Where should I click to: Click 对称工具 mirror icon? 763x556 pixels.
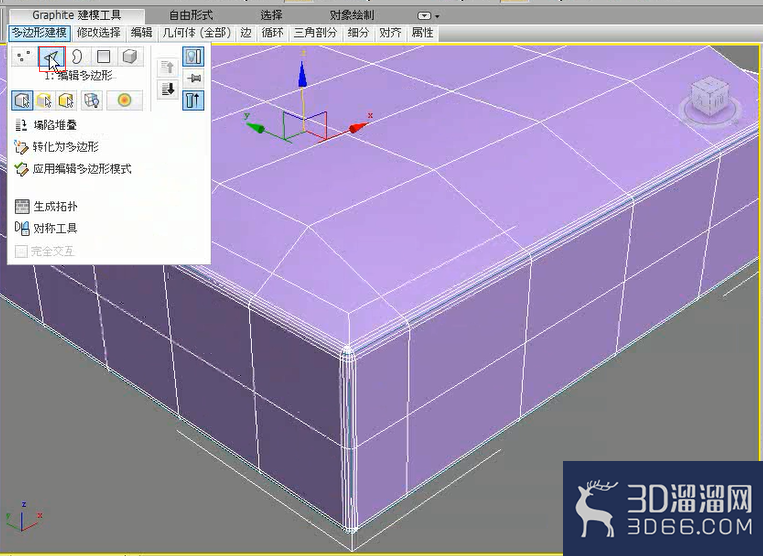[22, 228]
